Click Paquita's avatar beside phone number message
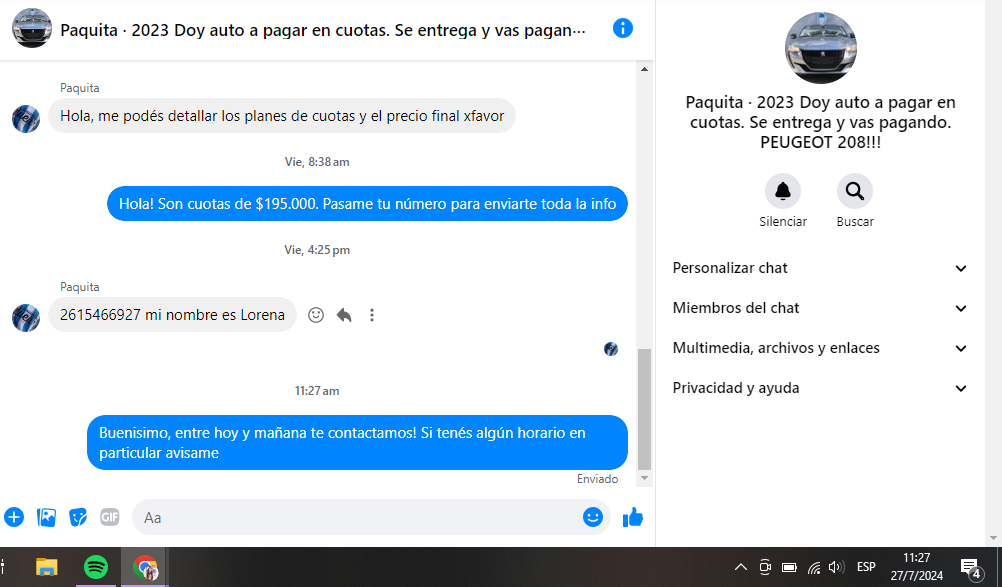Screen dimensions: 1002x587 [26, 317]
